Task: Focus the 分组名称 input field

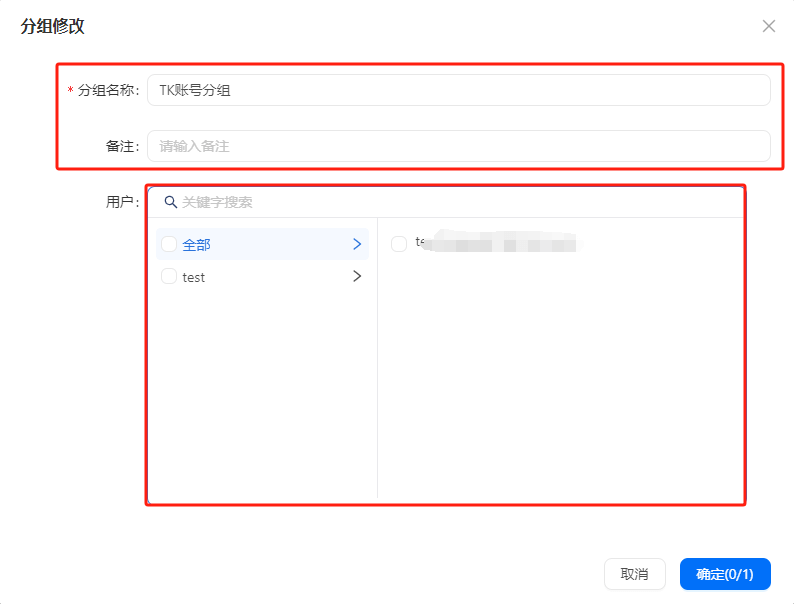Action: (458, 90)
